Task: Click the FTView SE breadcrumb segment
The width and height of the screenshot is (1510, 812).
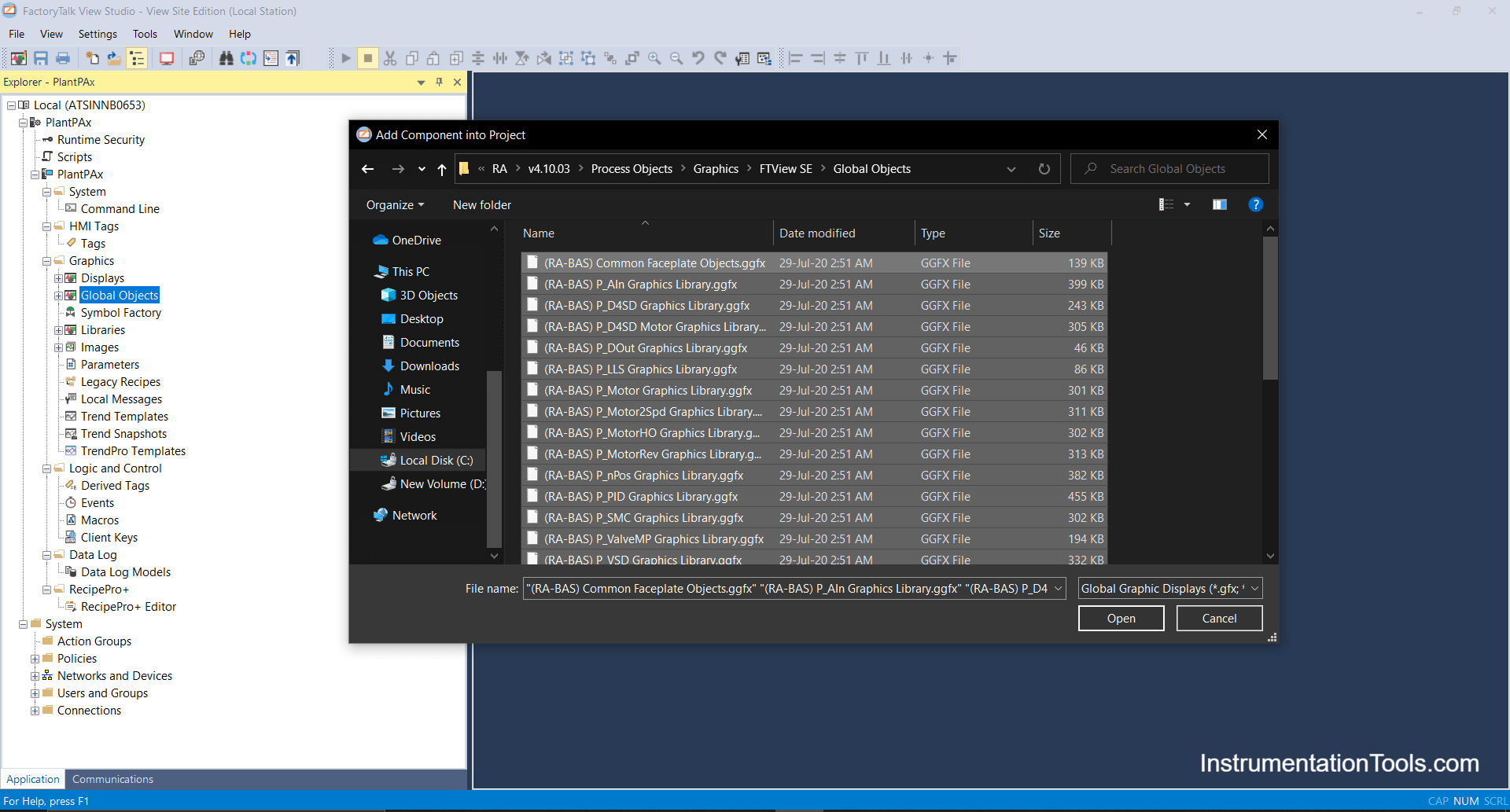Action: coord(786,169)
